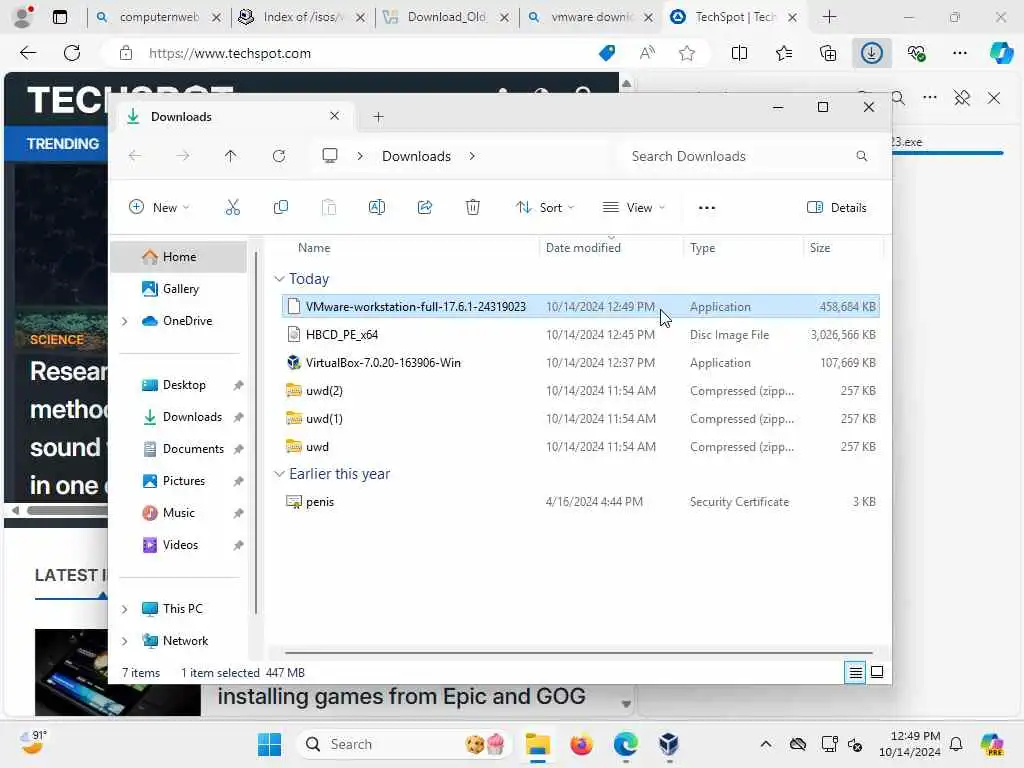Go up one folder level in Explorer
Screen dimensions: 1024x768
pos(231,156)
